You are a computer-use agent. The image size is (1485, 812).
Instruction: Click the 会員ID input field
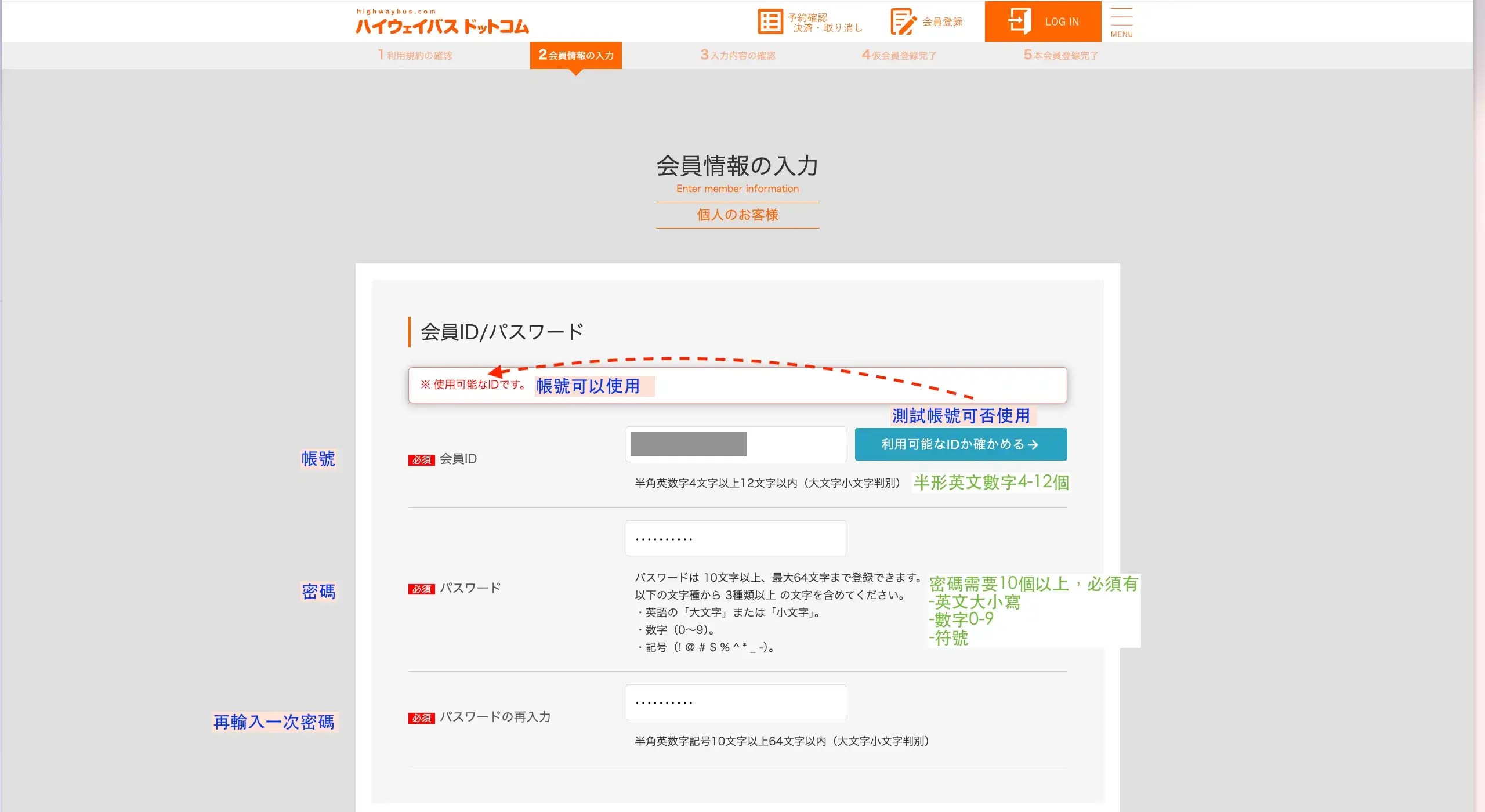click(736, 444)
